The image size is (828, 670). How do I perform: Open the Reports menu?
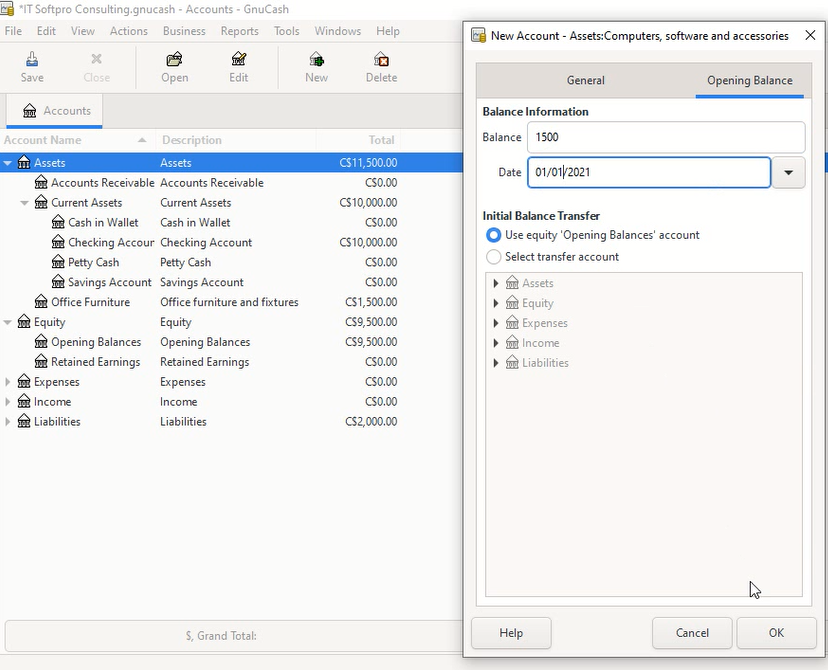click(x=239, y=31)
